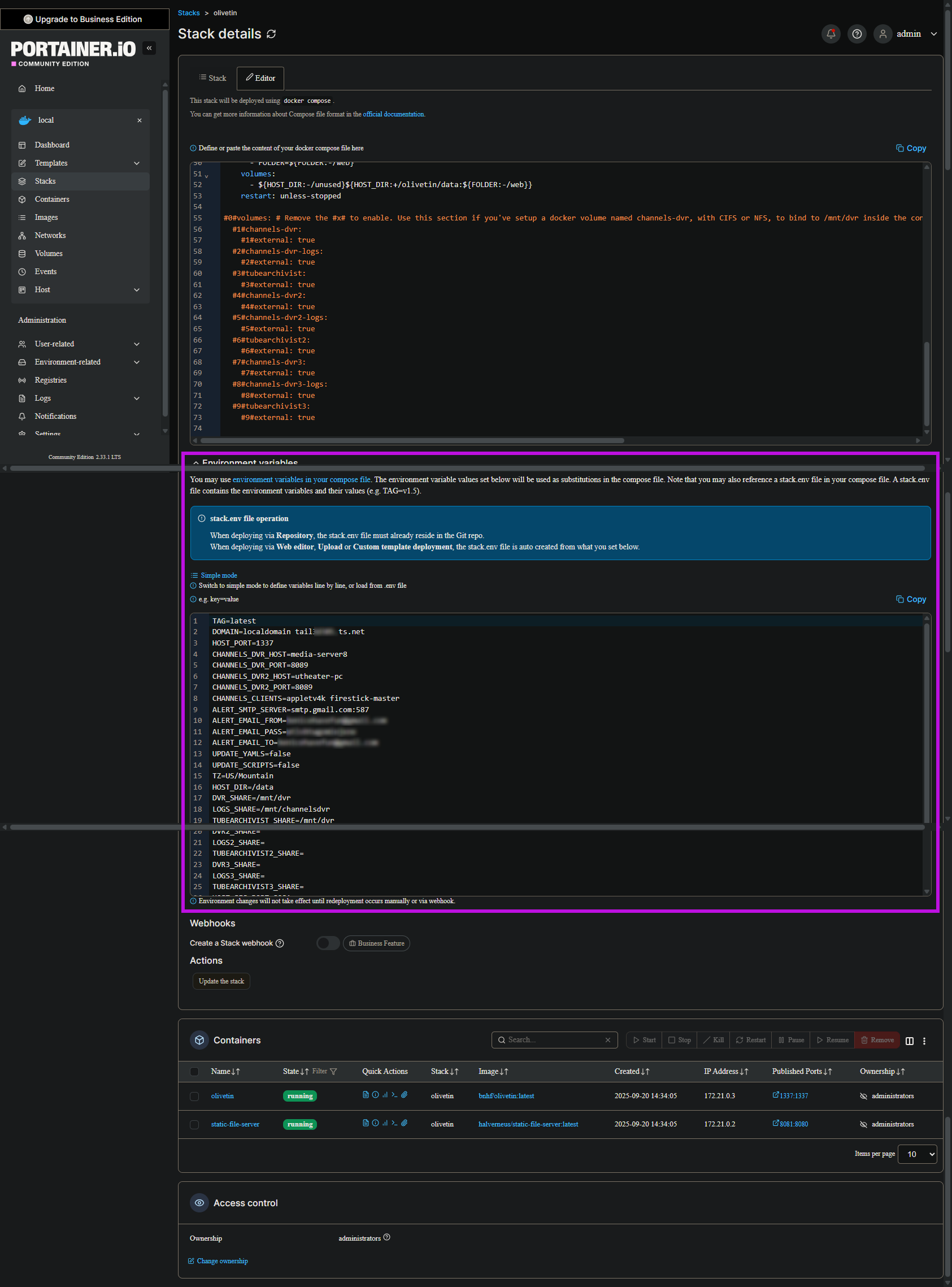Open logs icon for olivetin container

tap(366, 1094)
